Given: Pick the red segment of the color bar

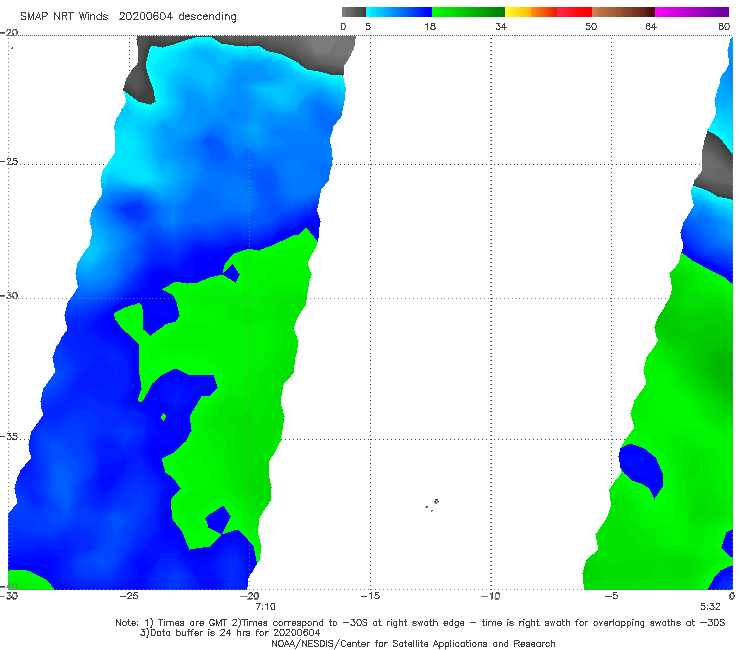Looking at the screenshot, I should (574, 12).
